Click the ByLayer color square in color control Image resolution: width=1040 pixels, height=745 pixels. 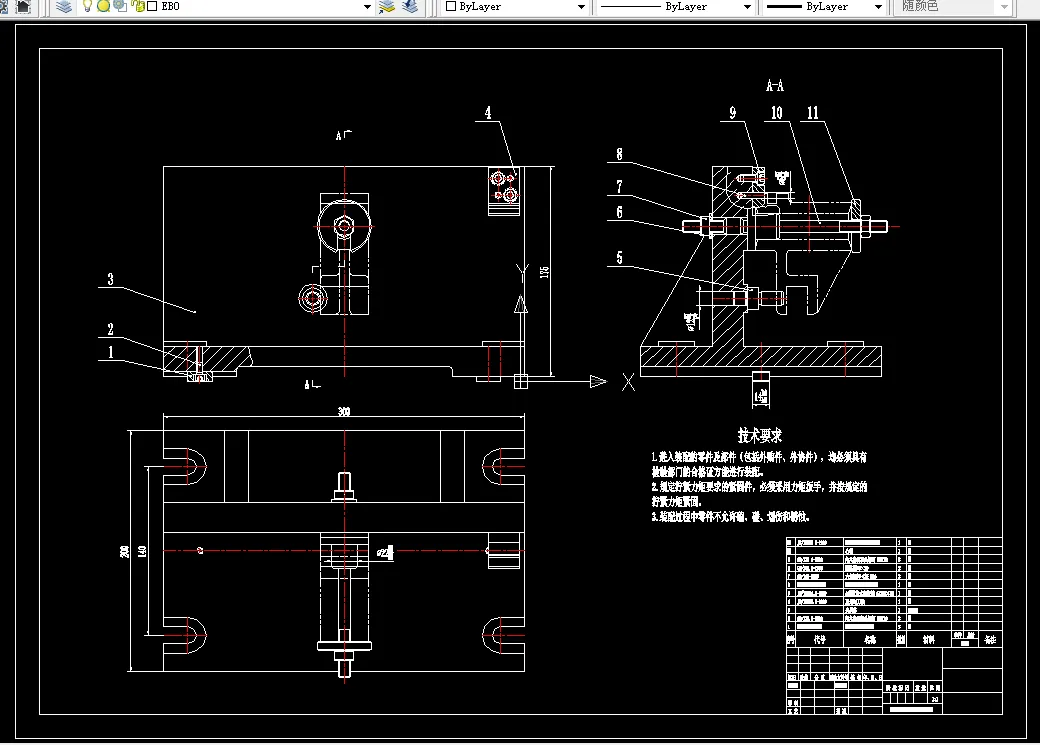451,6
